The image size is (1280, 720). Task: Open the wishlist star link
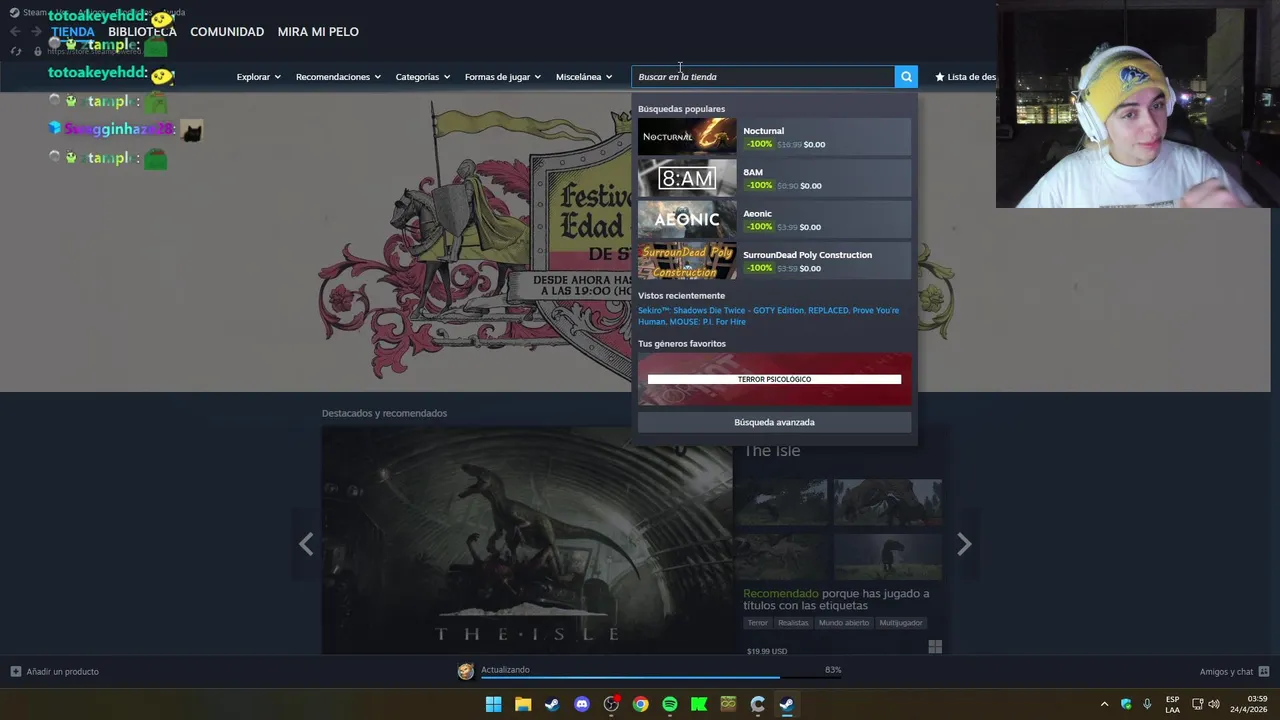pos(965,77)
